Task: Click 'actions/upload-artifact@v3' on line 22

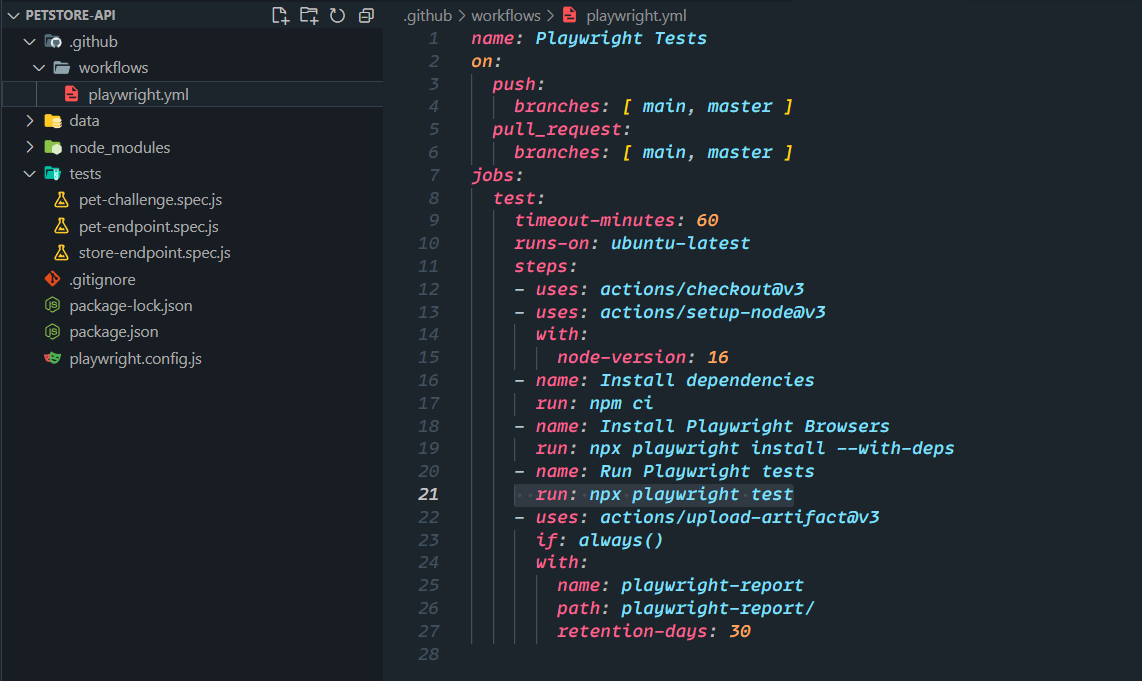Action: (x=739, y=518)
